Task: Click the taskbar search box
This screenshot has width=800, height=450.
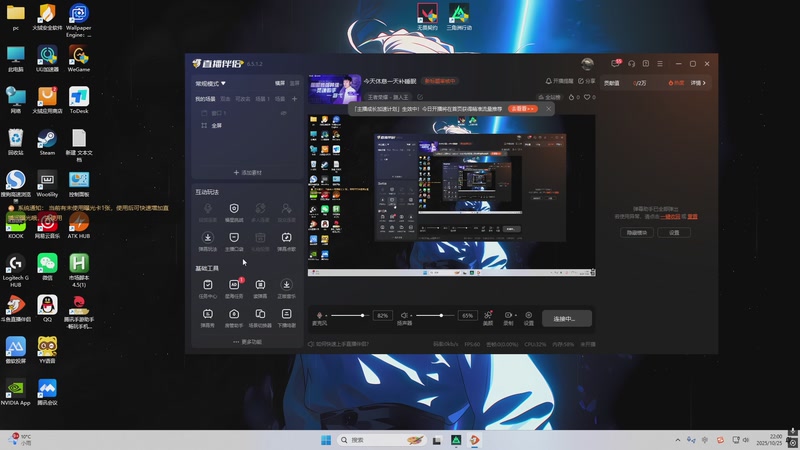Action: (381, 440)
